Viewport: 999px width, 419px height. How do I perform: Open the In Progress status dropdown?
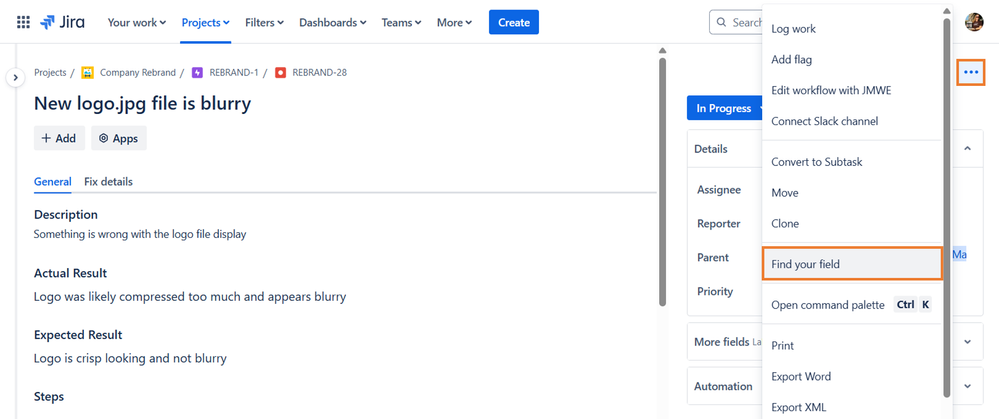click(725, 108)
